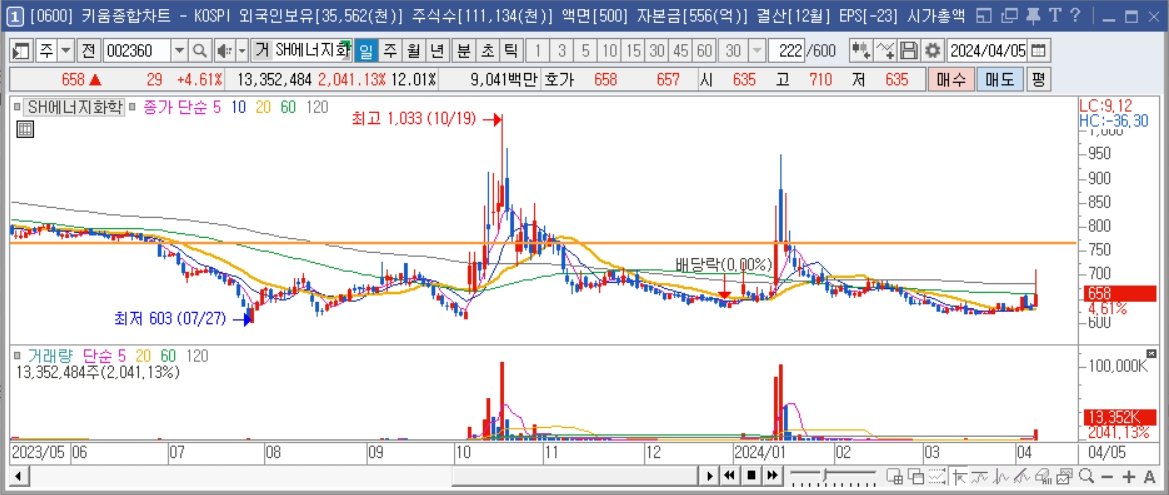Click the 거 button before stock name
The height and width of the screenshot is (495, 1169).
click(261, 51)
